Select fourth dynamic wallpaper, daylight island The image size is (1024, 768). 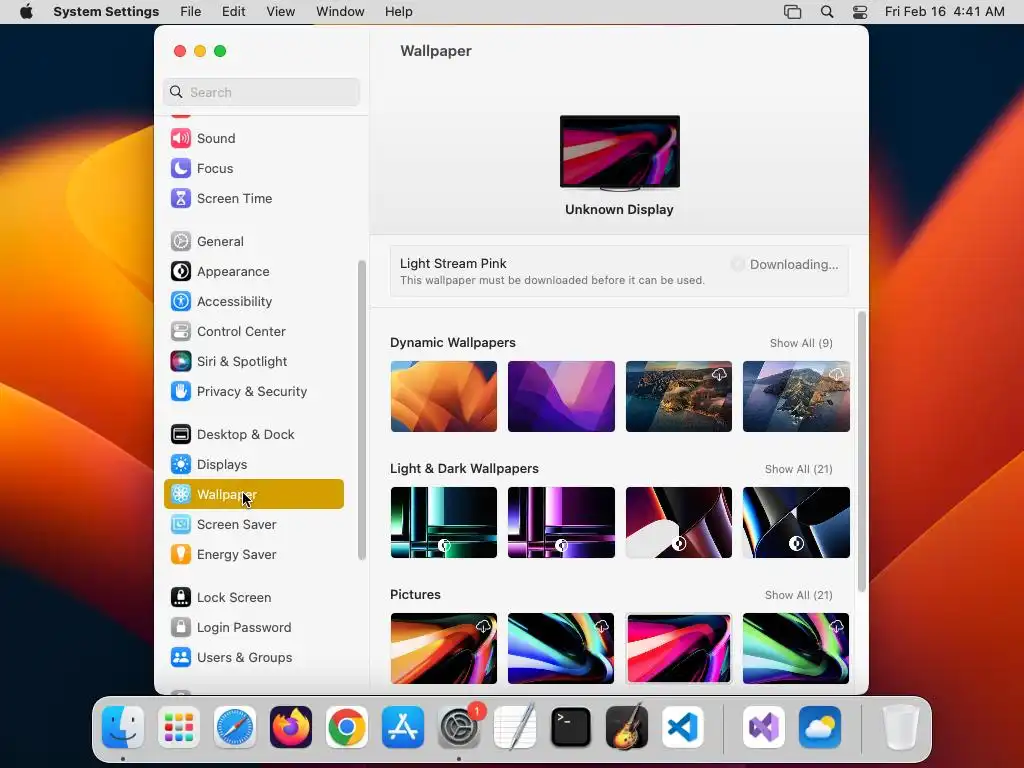[796, 396]
